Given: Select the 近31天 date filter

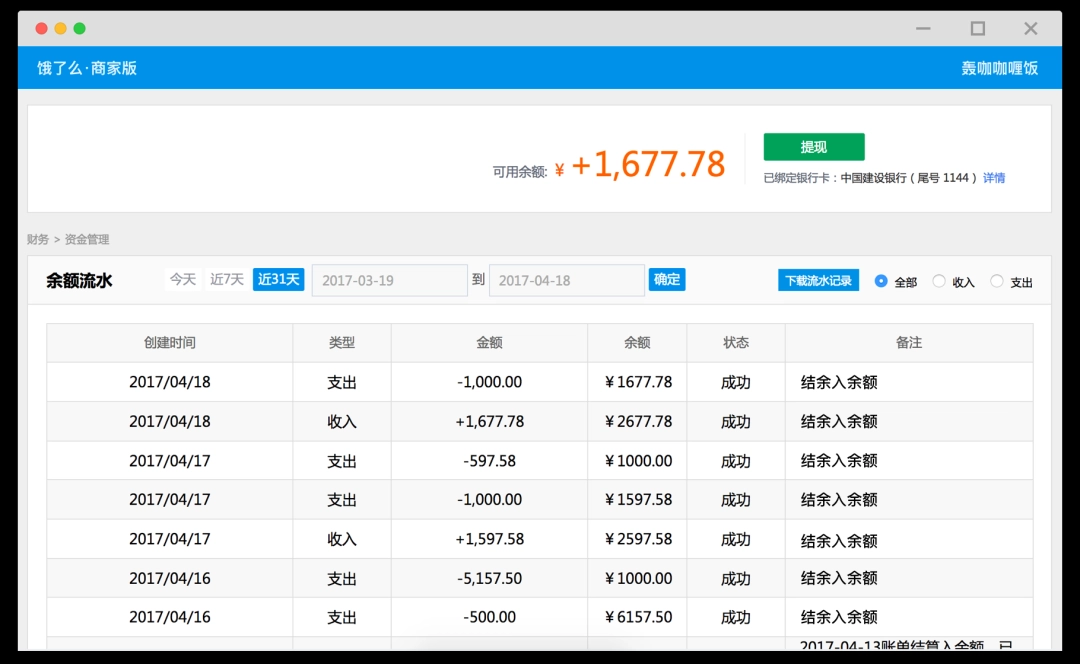Looking at the screenshot, I should click(278, 279).
